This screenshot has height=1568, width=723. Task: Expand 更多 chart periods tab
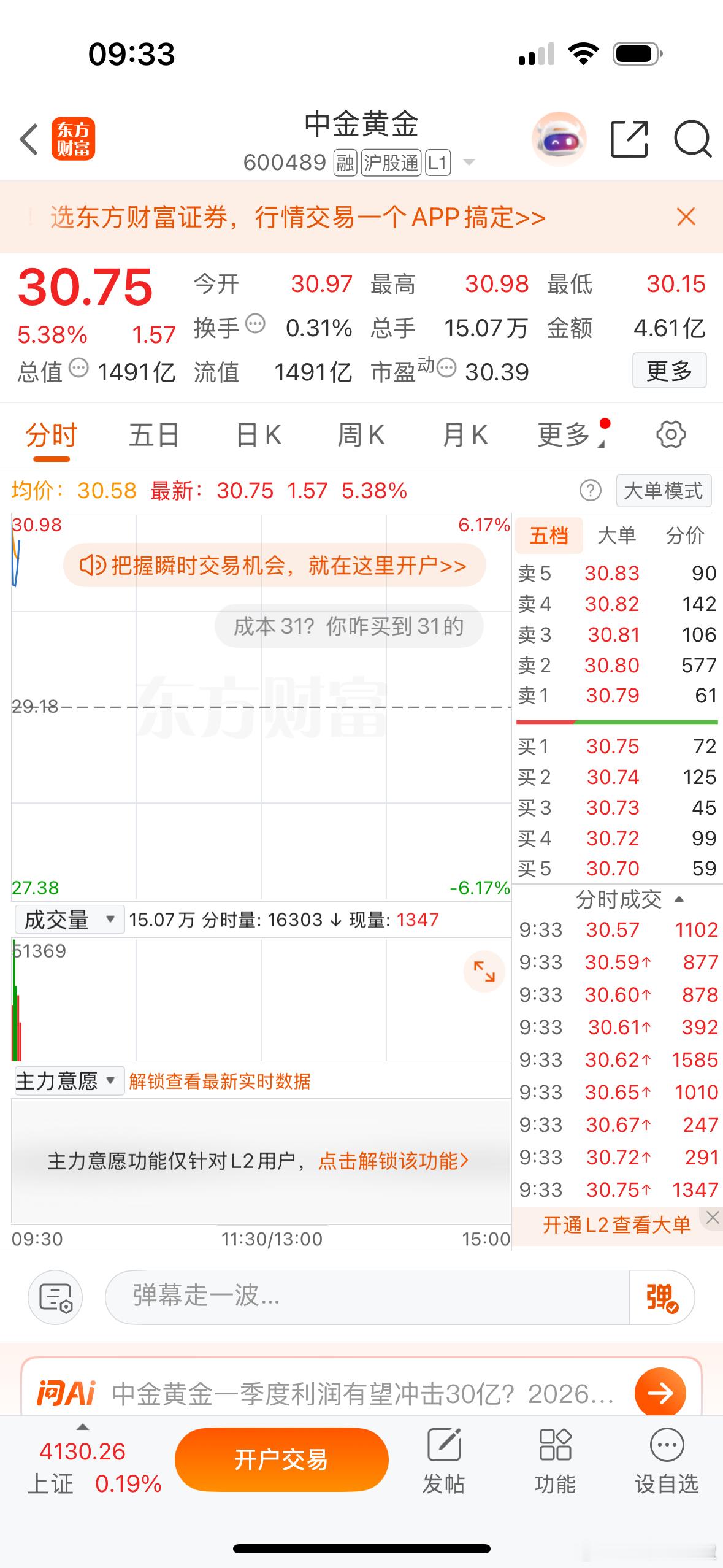click(572, 434)
